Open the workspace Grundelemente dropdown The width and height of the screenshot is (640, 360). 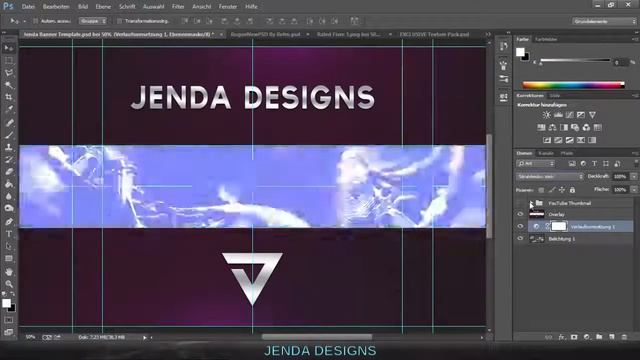point(604,21)
